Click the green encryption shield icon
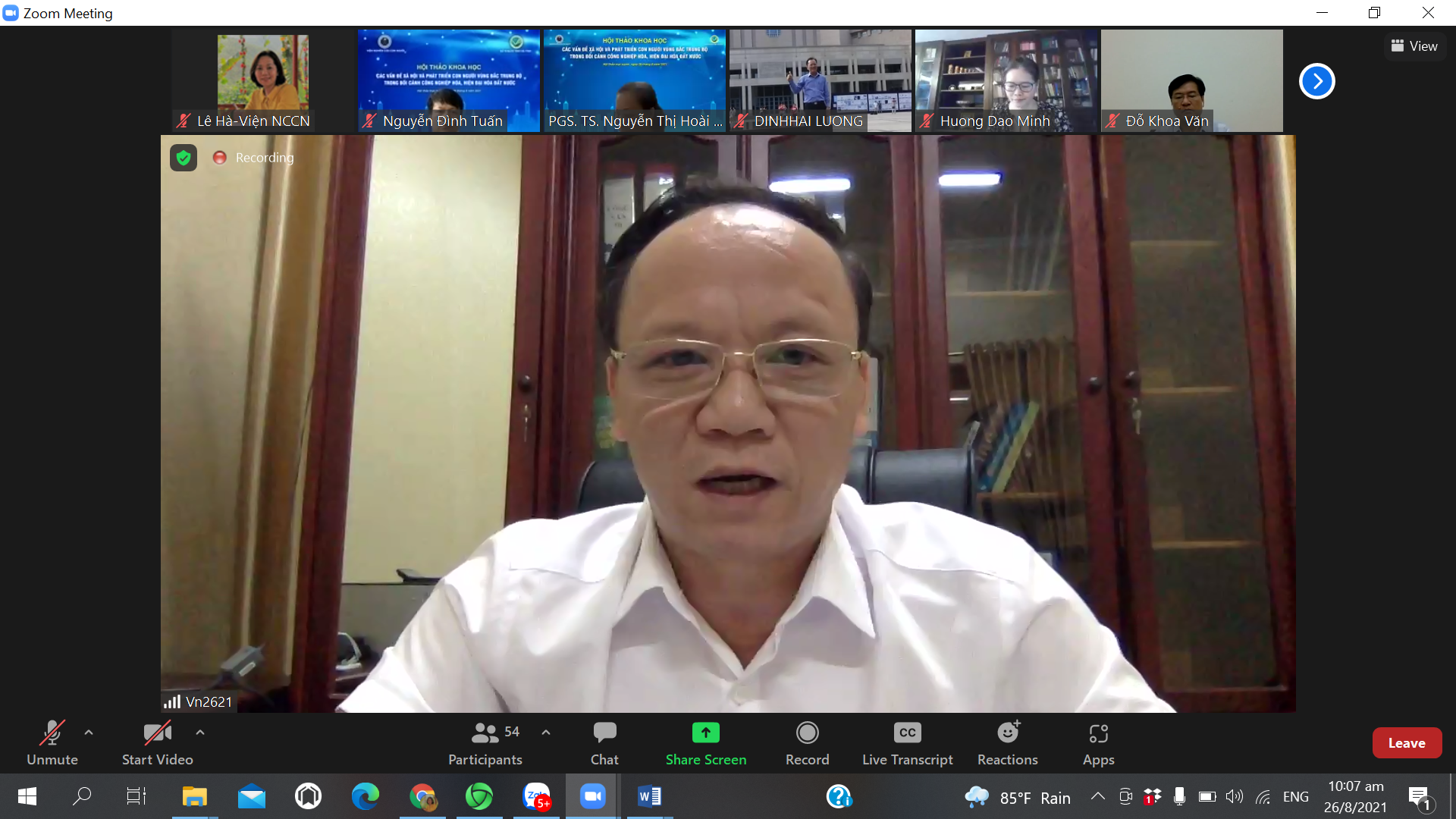Viewport: 1456px width, 819px height. click(184, 158)
